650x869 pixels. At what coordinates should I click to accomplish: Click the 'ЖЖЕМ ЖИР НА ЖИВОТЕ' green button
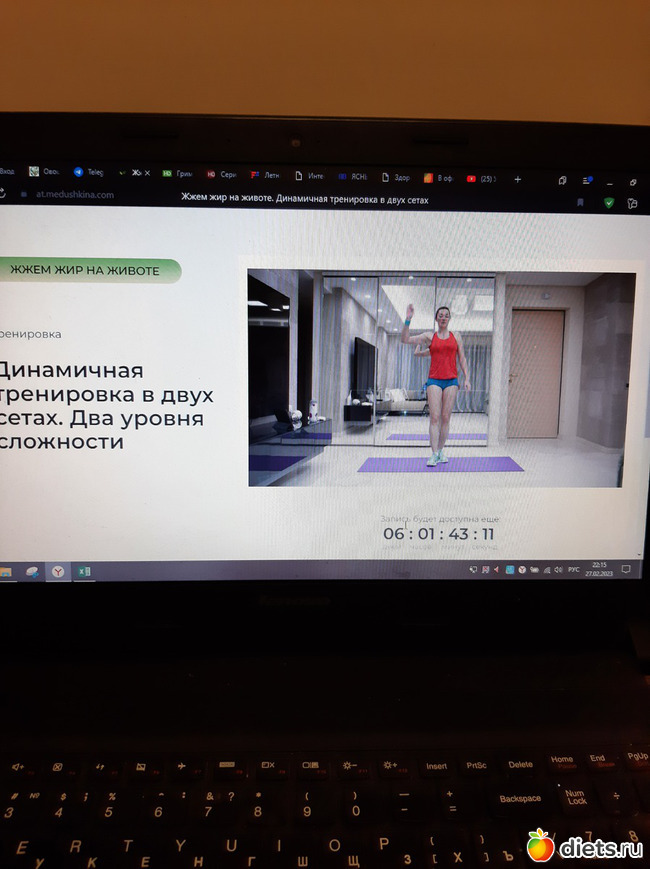[x=85, y=270]
